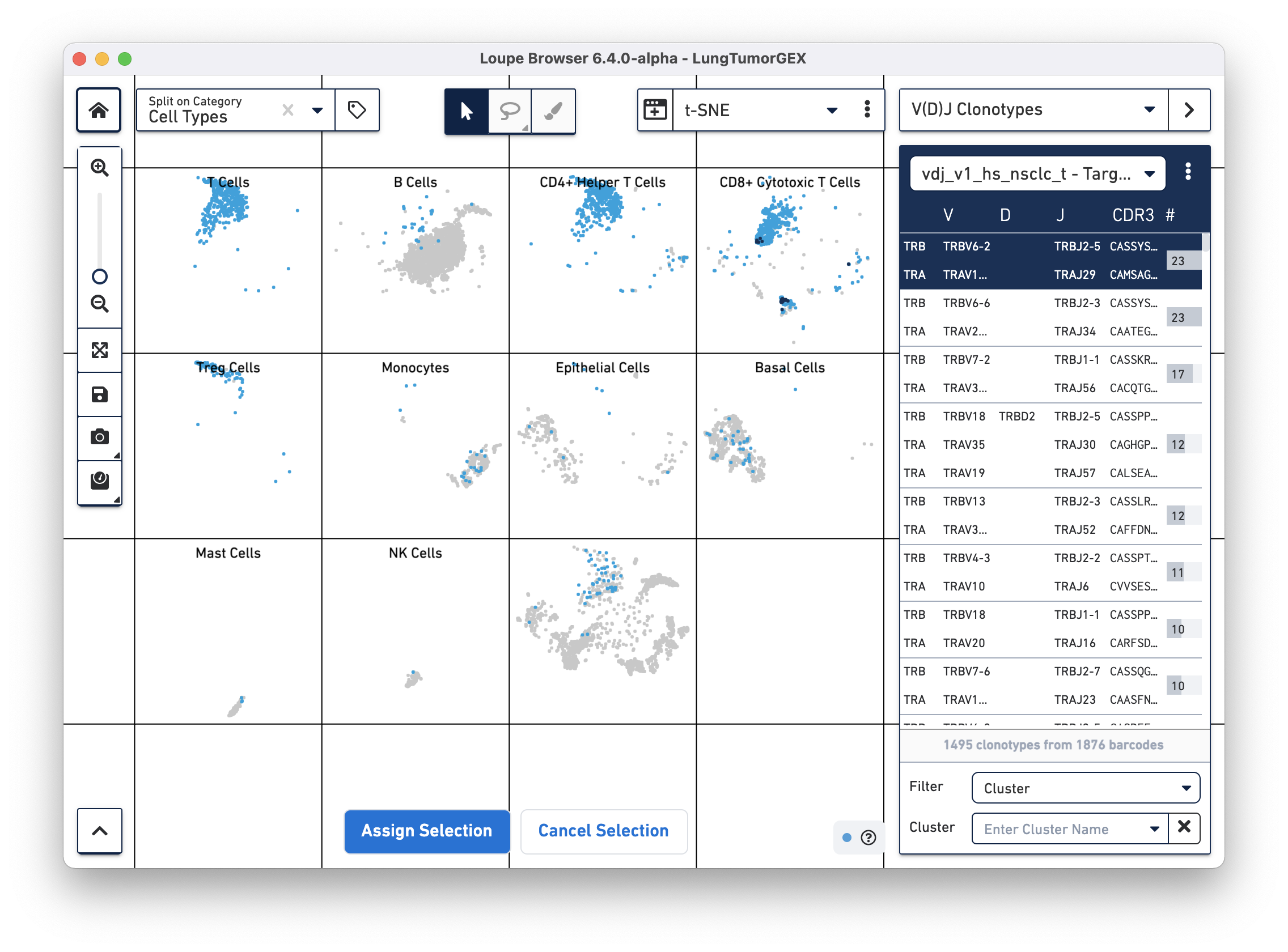Click the add projection window icon
The image size is (1288, 952).
click(x=655, y=110)
